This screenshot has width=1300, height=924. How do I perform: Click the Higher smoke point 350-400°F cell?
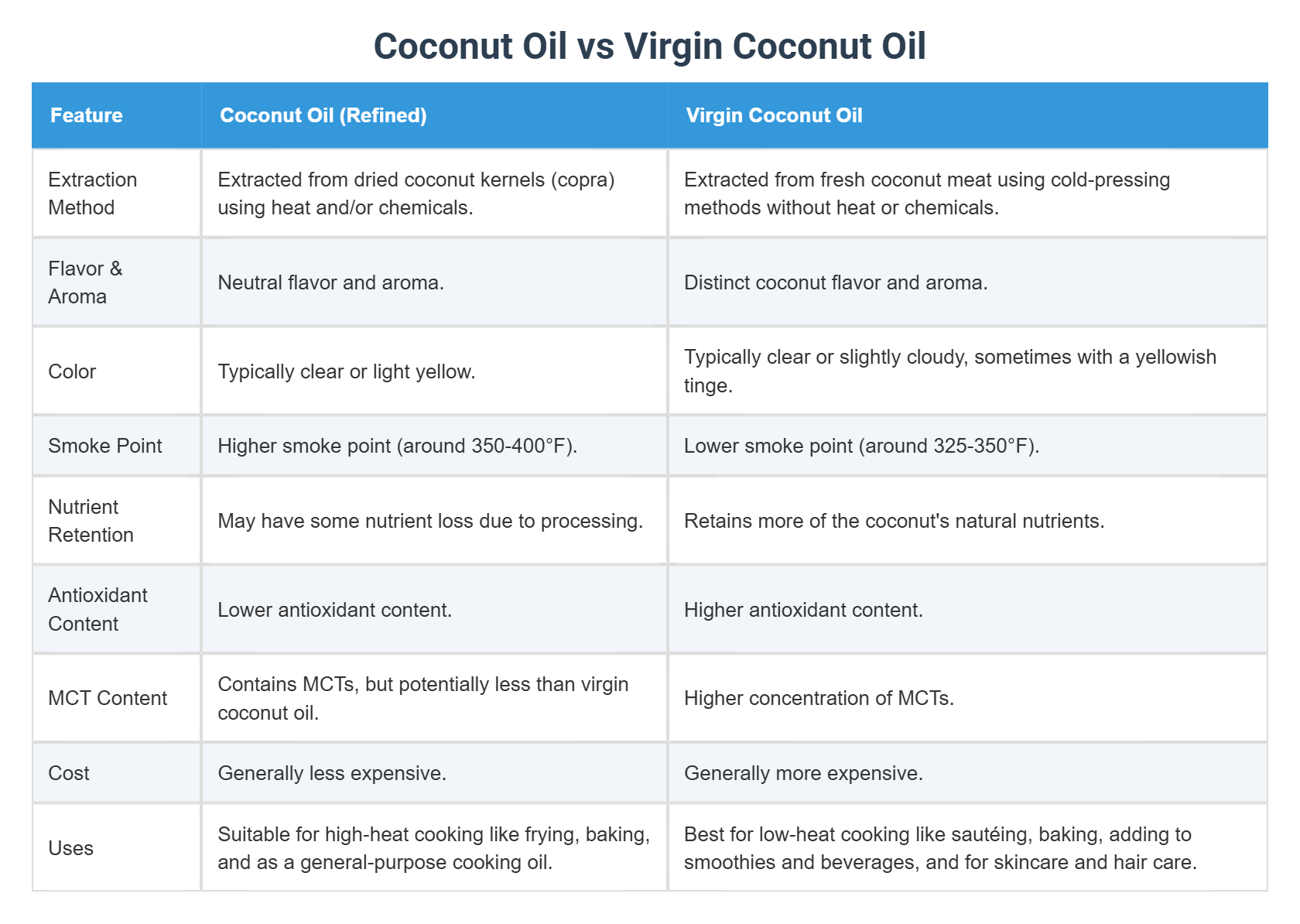[x=435, y=446]
